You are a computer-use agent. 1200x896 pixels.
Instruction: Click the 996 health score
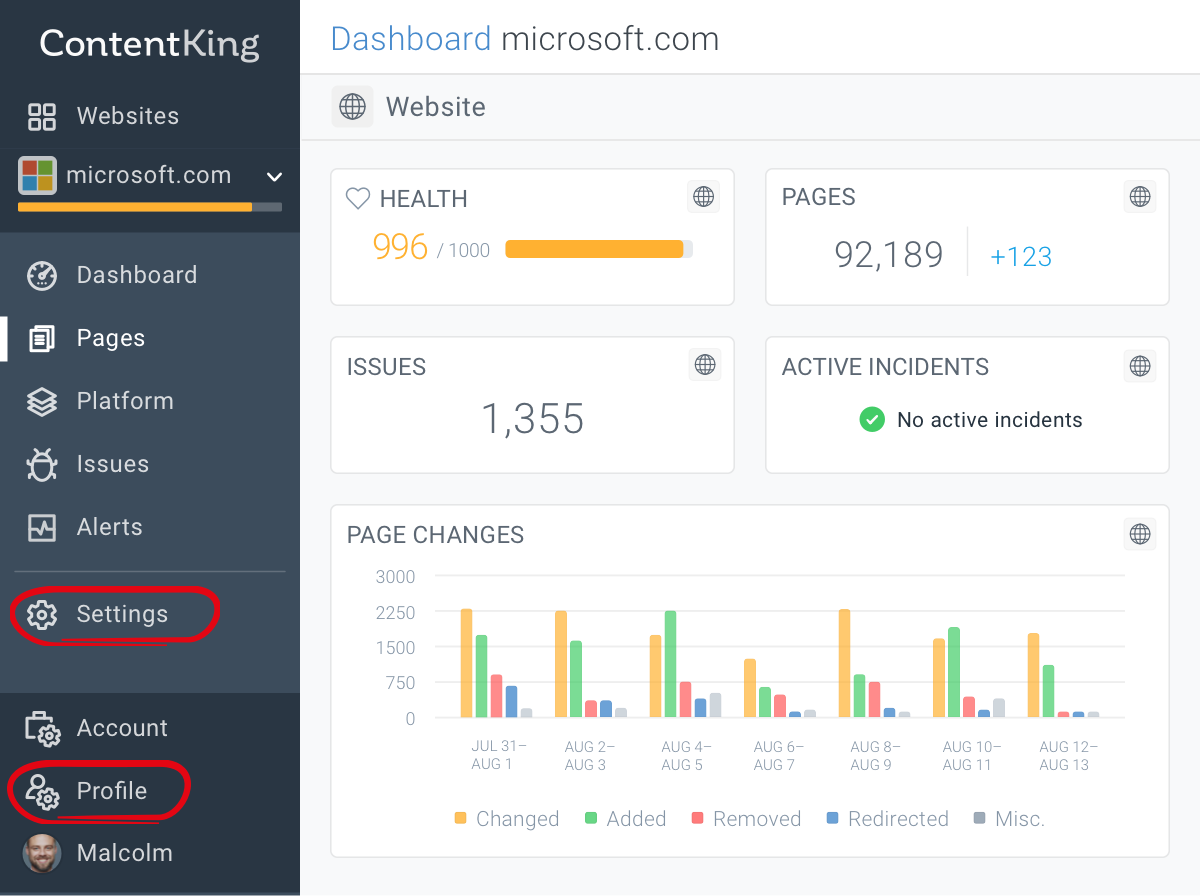[x=400, y=247]
